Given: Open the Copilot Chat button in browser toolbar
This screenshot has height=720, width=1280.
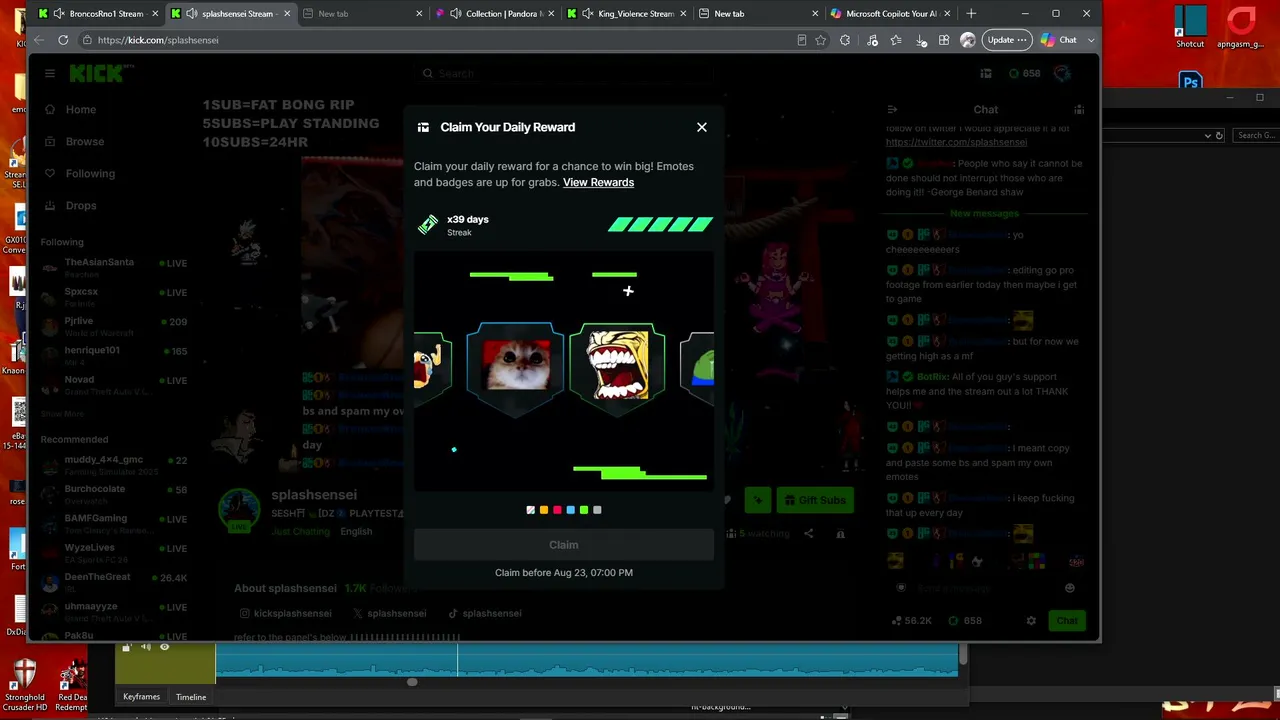Looking at the screenshot, I should [1059, 40].
